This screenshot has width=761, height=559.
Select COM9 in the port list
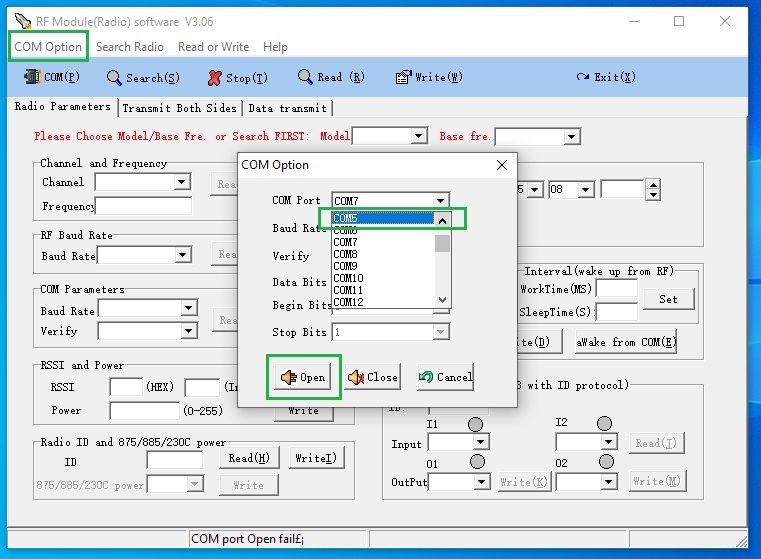coord(383,266)
